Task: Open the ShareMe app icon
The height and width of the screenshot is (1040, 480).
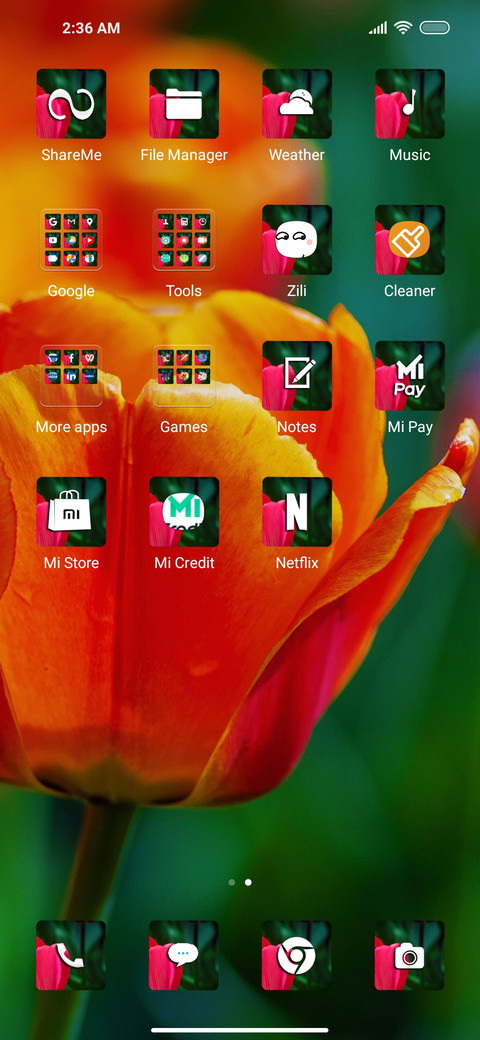Action: (x=71, y=104)
